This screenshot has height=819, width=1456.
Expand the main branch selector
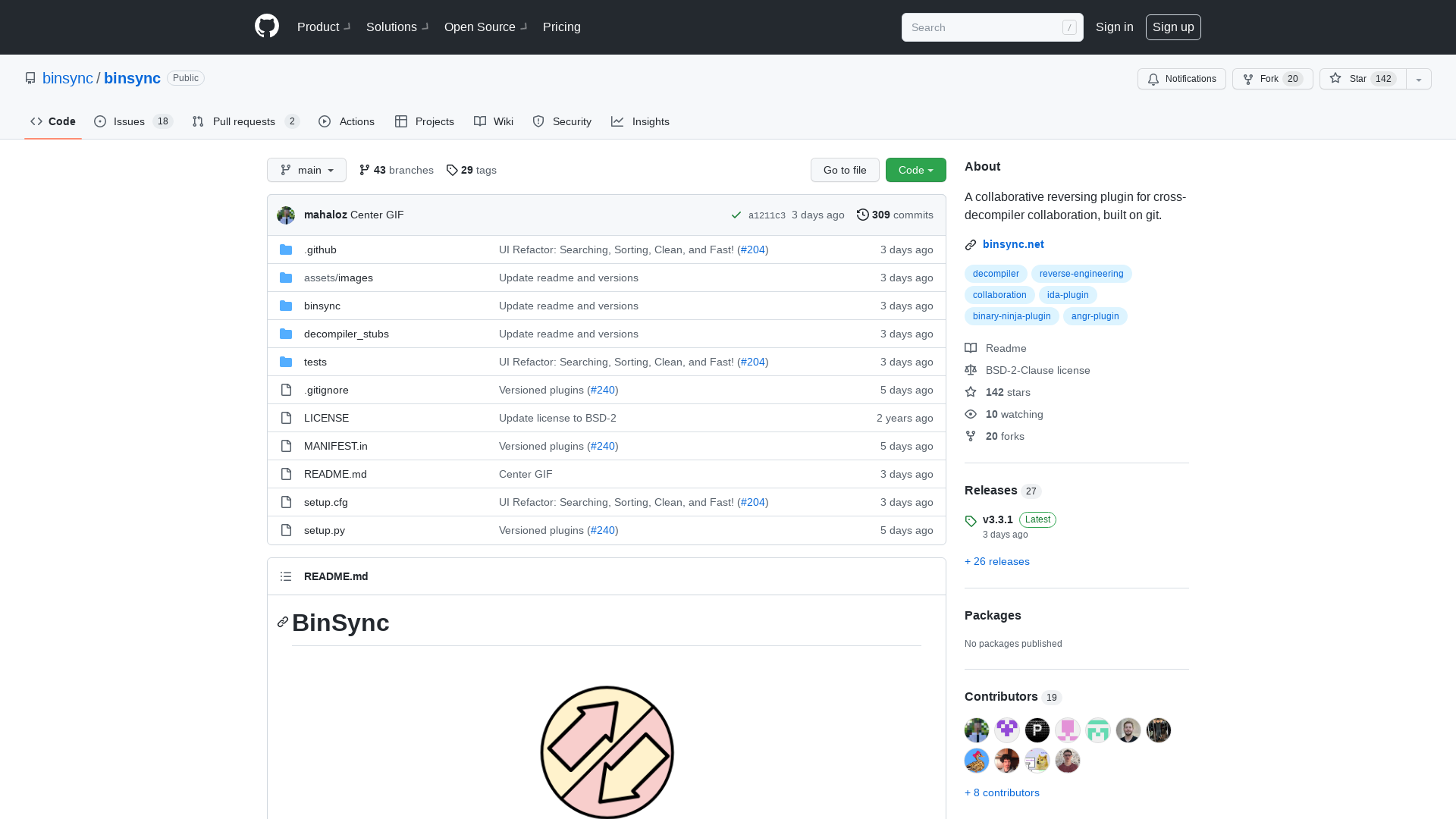pyautogui.click(x=306, y=170)
